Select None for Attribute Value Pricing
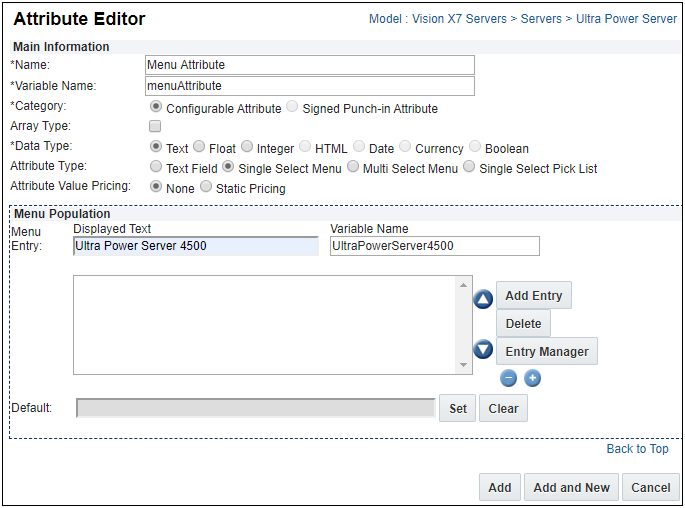Image resolution: width=685 pixels, height=508 pixels. [x=156, y=187]
